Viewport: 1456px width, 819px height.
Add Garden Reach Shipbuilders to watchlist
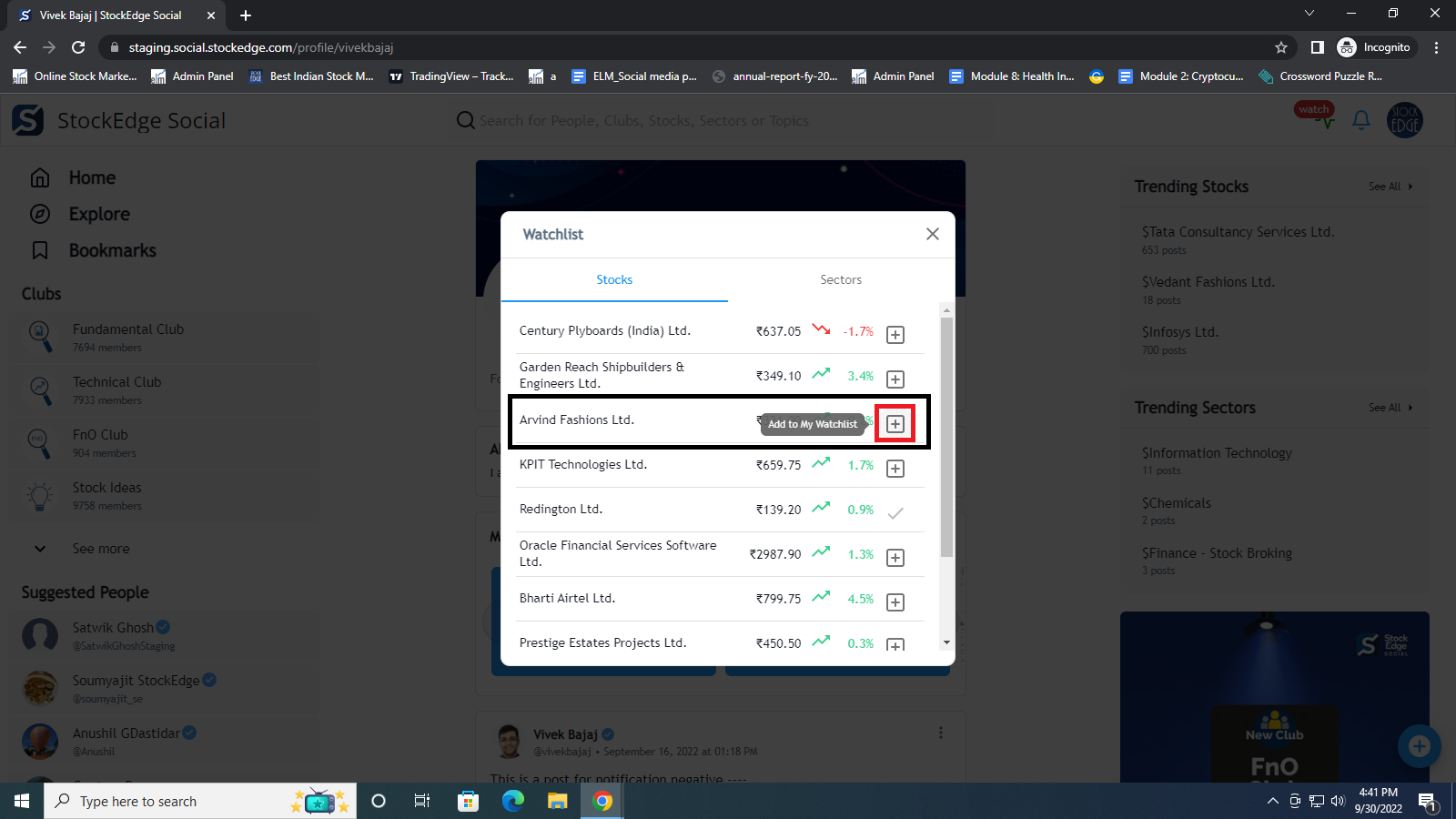click(895, 379)
